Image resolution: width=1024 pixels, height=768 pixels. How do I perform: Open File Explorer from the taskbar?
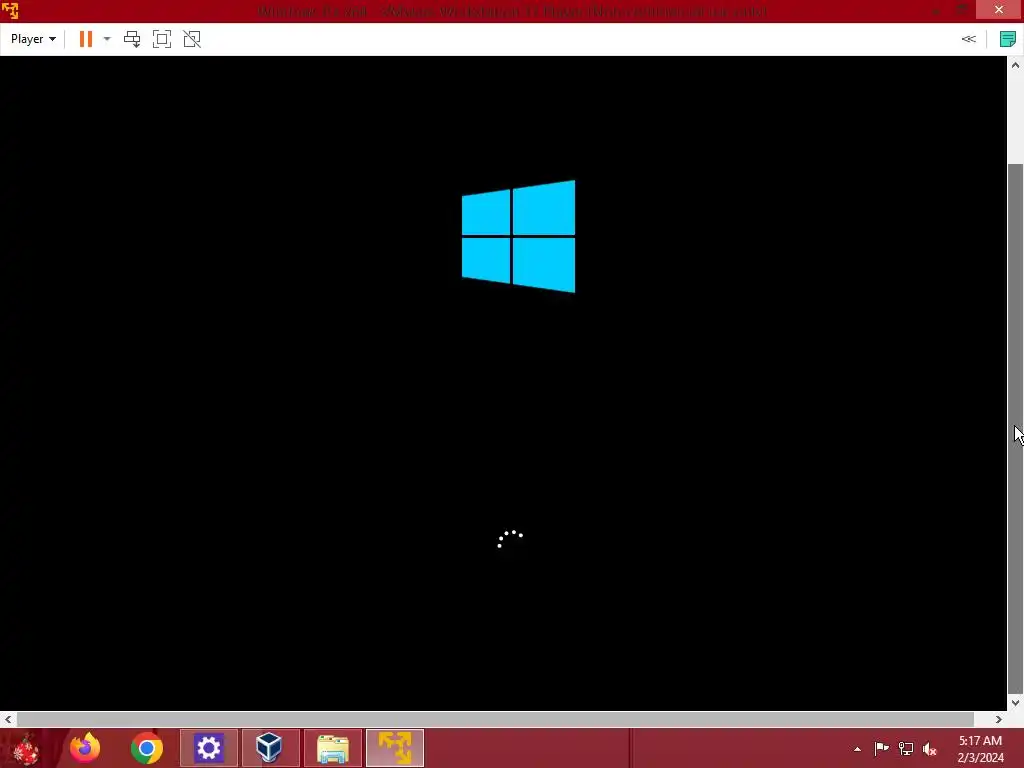[x=332, y=748]
